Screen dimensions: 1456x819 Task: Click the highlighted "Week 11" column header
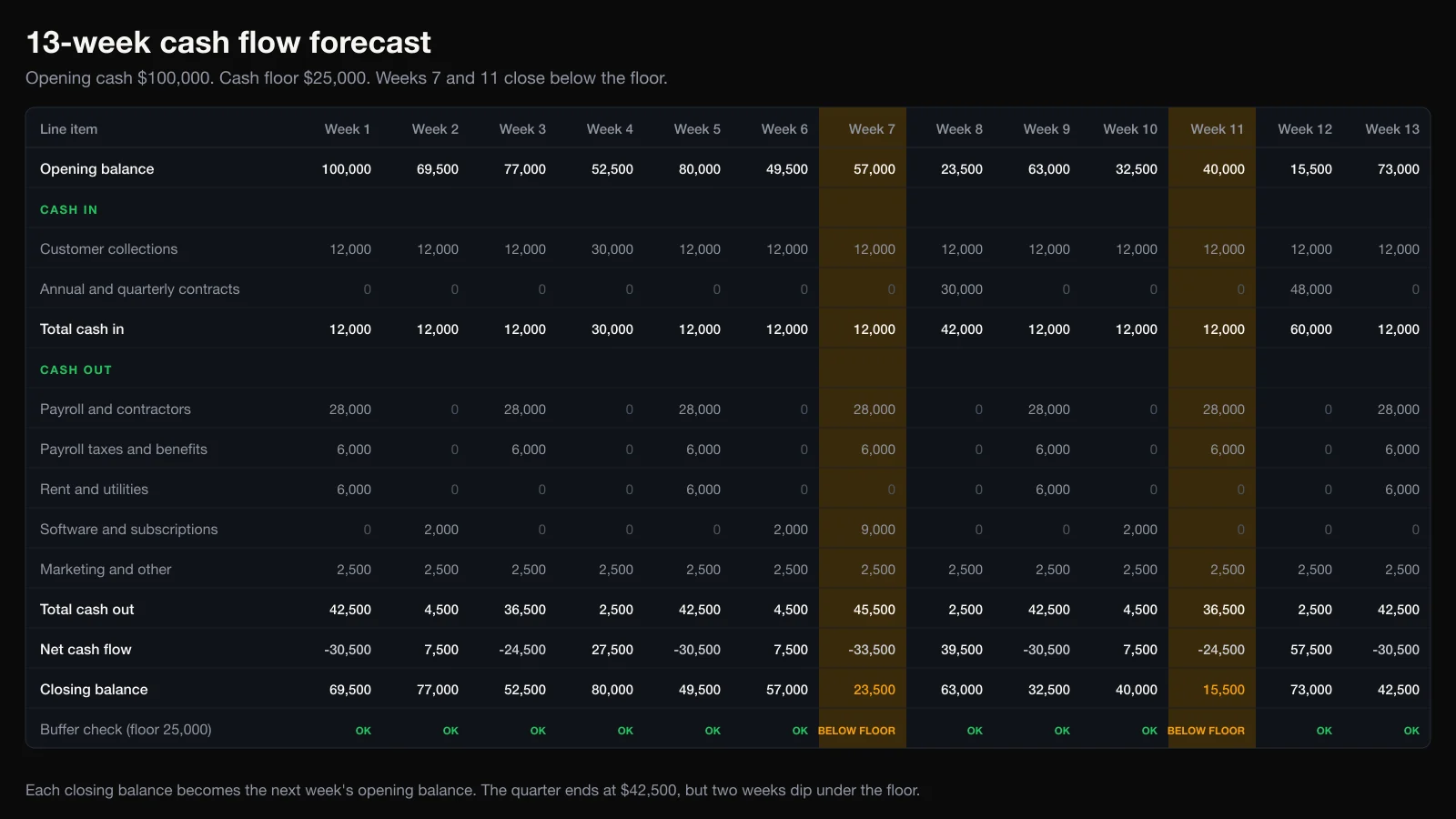[x=1218, y=129]
